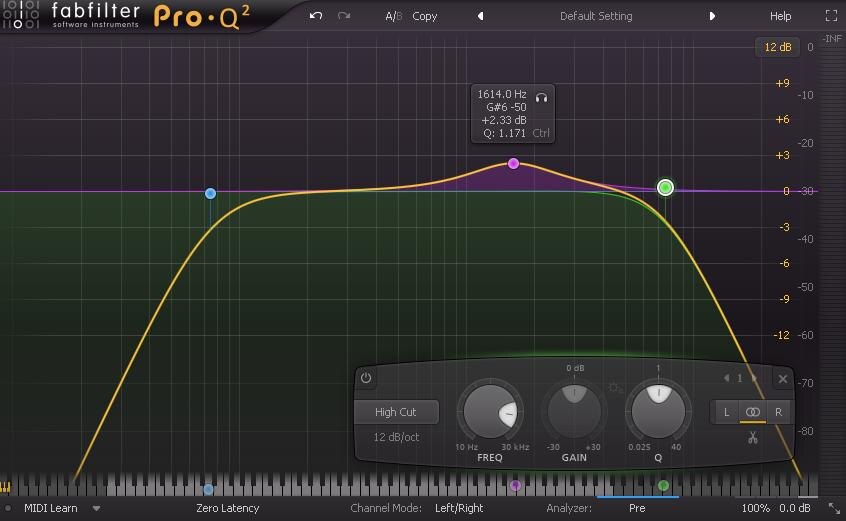Click the gear icon beside the GAIN knob
Image resolution: width=846 pixels, height=521 pixels.
(x=615, y=388)
